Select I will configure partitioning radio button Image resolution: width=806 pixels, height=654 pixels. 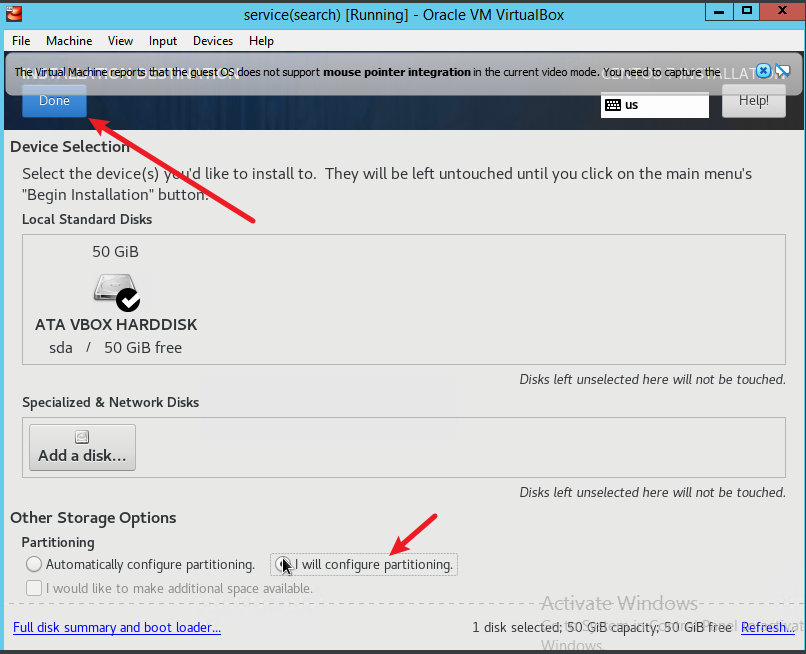click(x=282, y=564)
